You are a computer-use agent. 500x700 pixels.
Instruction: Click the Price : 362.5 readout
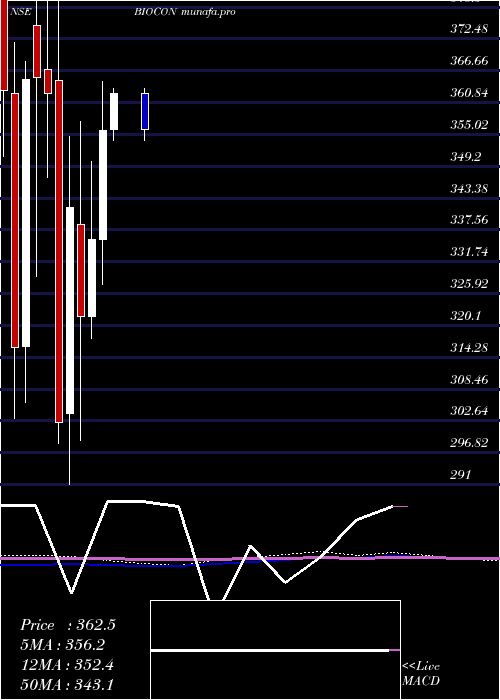click(x=68, y=625)
